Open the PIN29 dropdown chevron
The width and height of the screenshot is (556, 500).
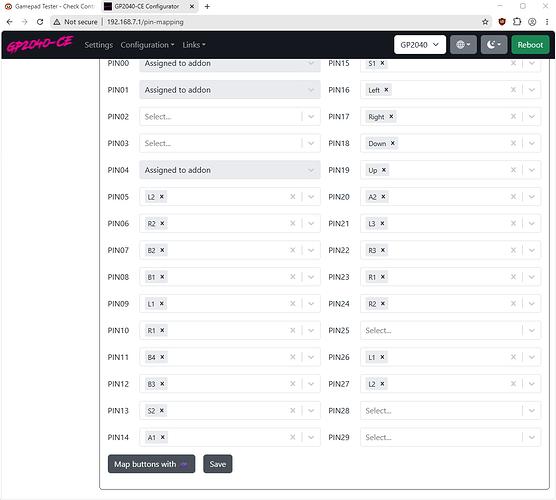pyautogui.click(x=532, y=437)
